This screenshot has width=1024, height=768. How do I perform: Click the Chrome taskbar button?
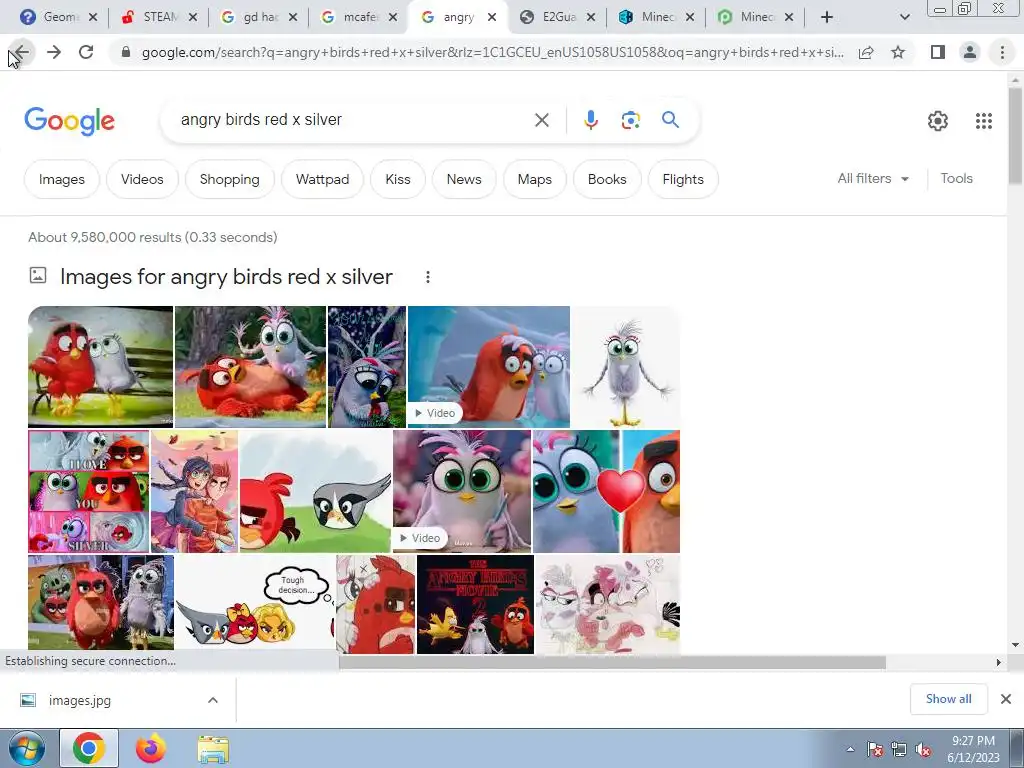point(89,749)
